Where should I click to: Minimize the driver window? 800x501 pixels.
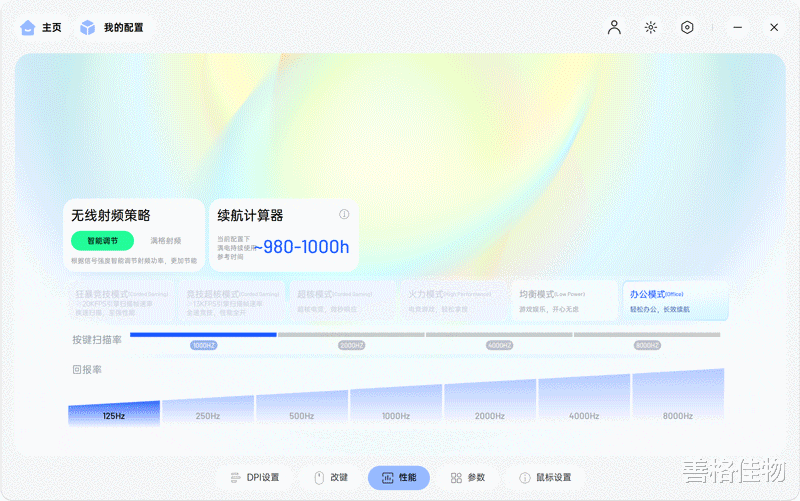(x=738, y=28)
